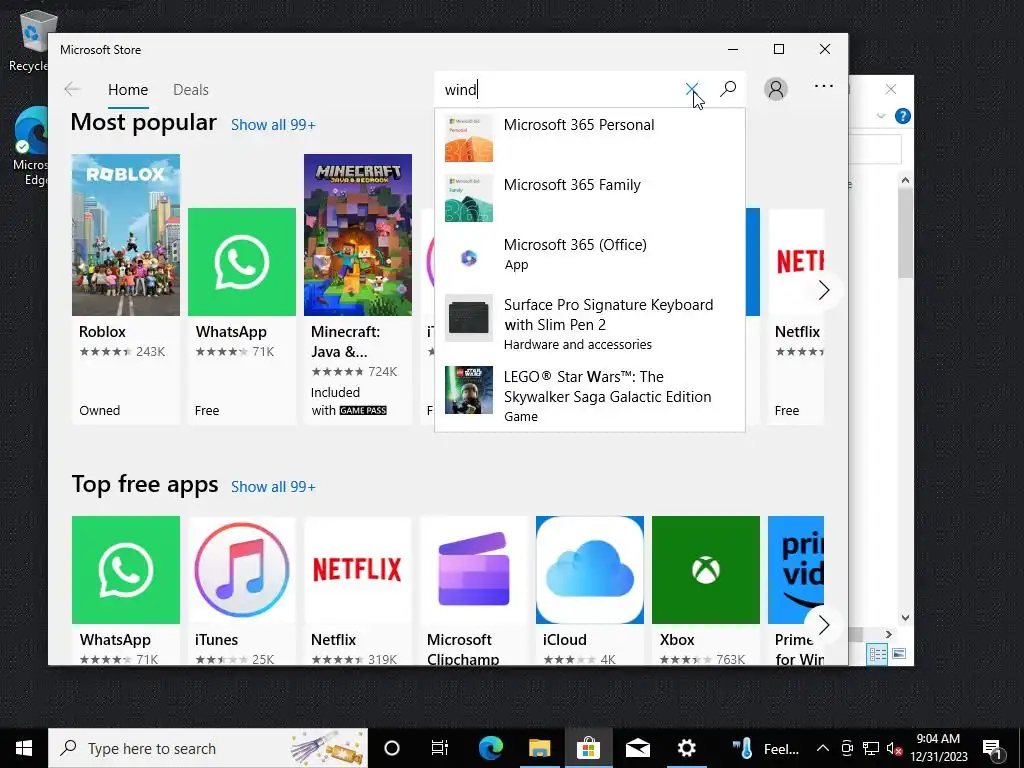Open Roblox tile in Most popular
Screen dimensions: 1024x768
coord(125,289)
